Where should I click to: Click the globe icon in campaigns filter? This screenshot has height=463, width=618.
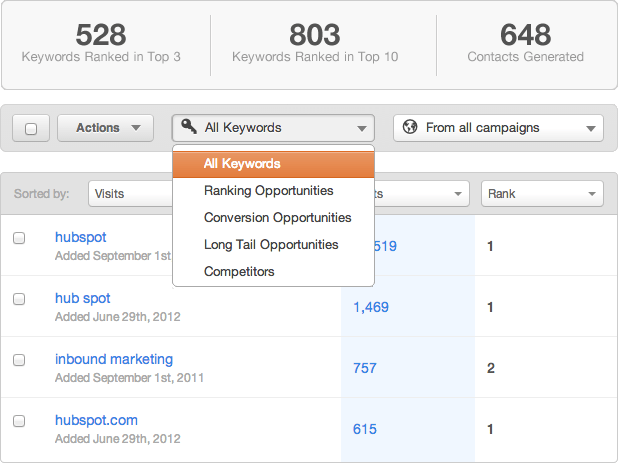[x=410, y=127]
